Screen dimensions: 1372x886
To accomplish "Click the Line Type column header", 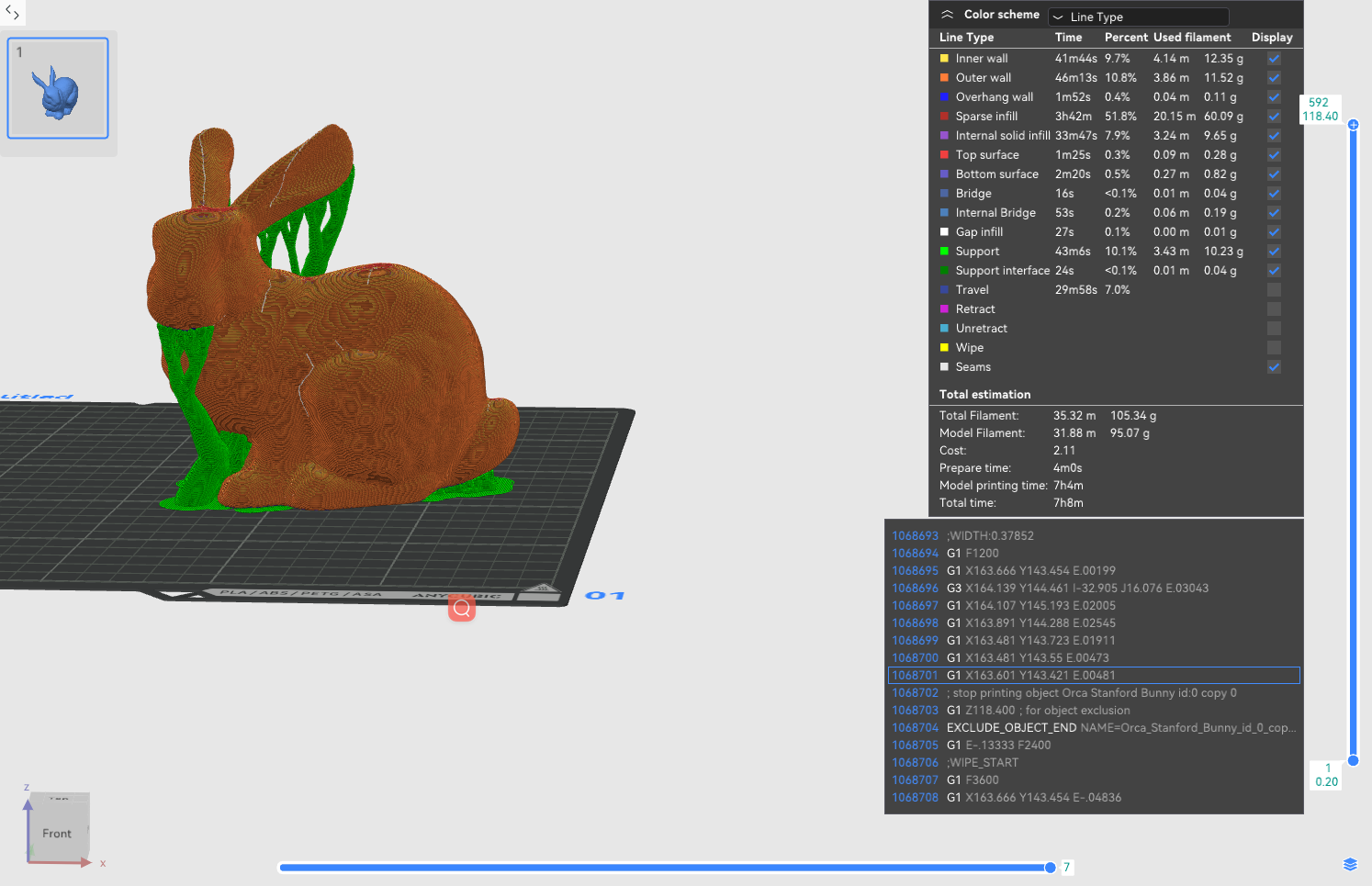I will (x=966, y=38).
